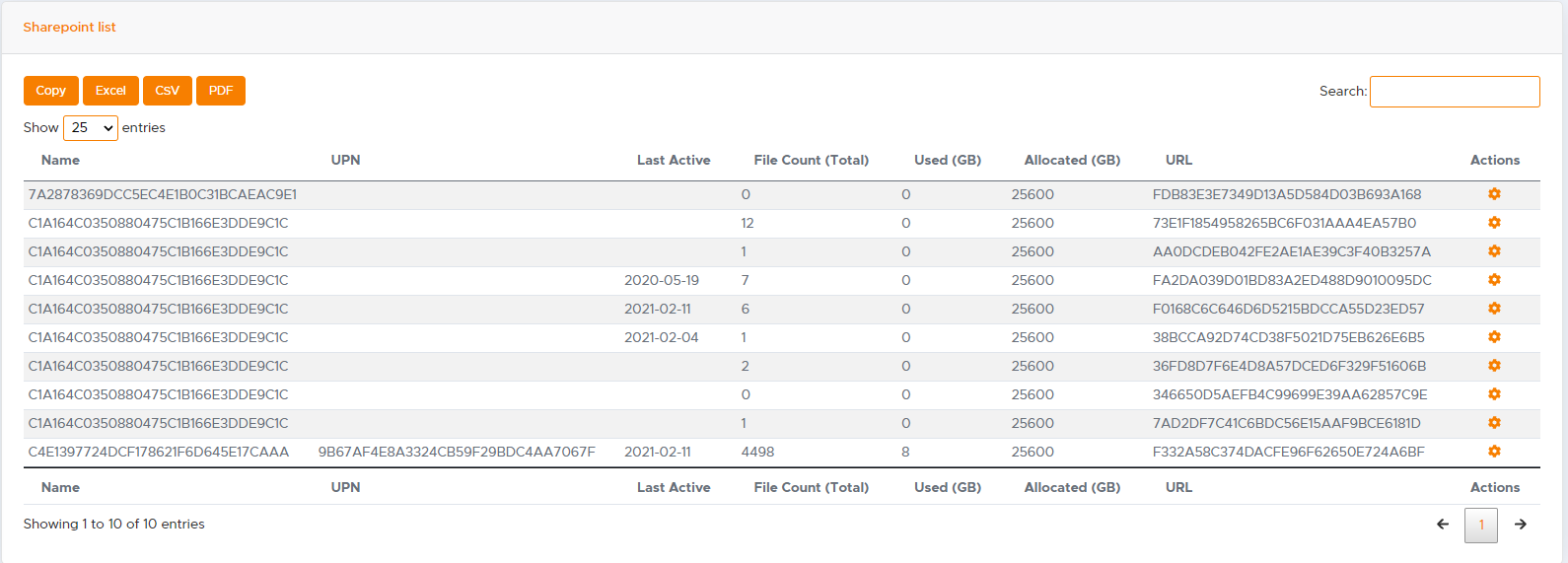Select URL 73E1F1854958265BC6F031AAA4EA57B0

pos(1284,223)
